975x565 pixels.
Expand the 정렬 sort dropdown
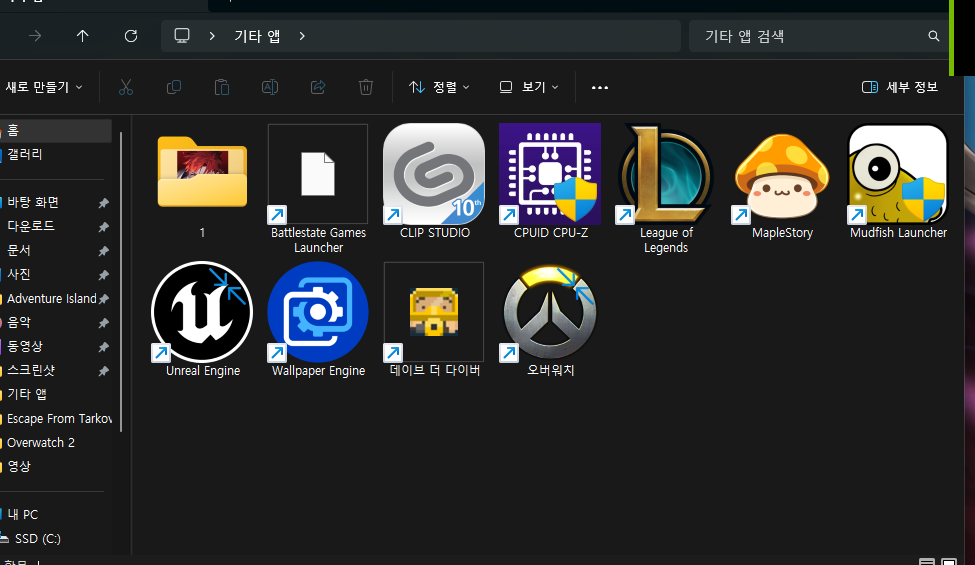pos(439,87)
